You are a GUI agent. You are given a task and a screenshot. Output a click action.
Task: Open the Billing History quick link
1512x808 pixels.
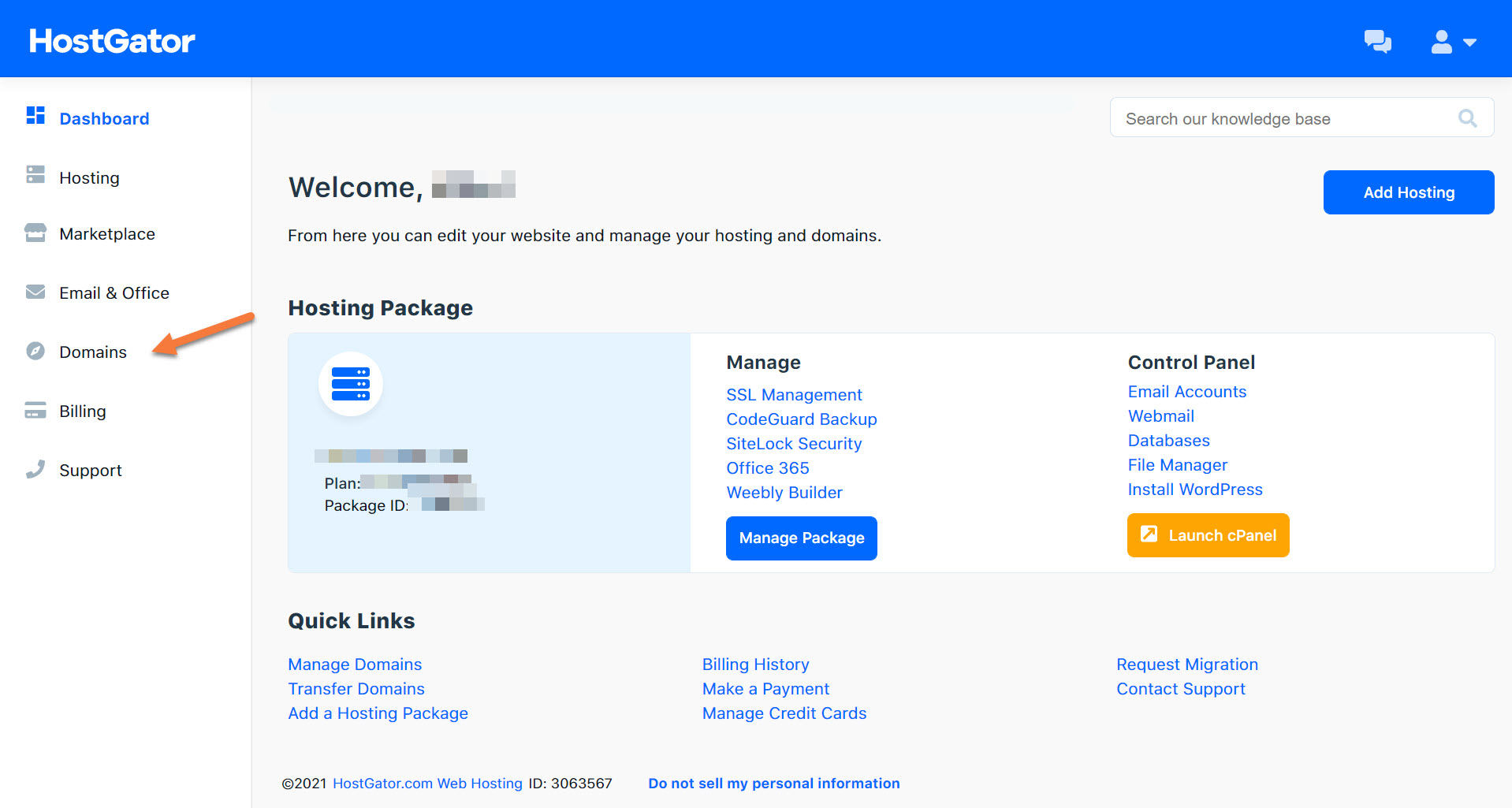(x=756, y=665)
